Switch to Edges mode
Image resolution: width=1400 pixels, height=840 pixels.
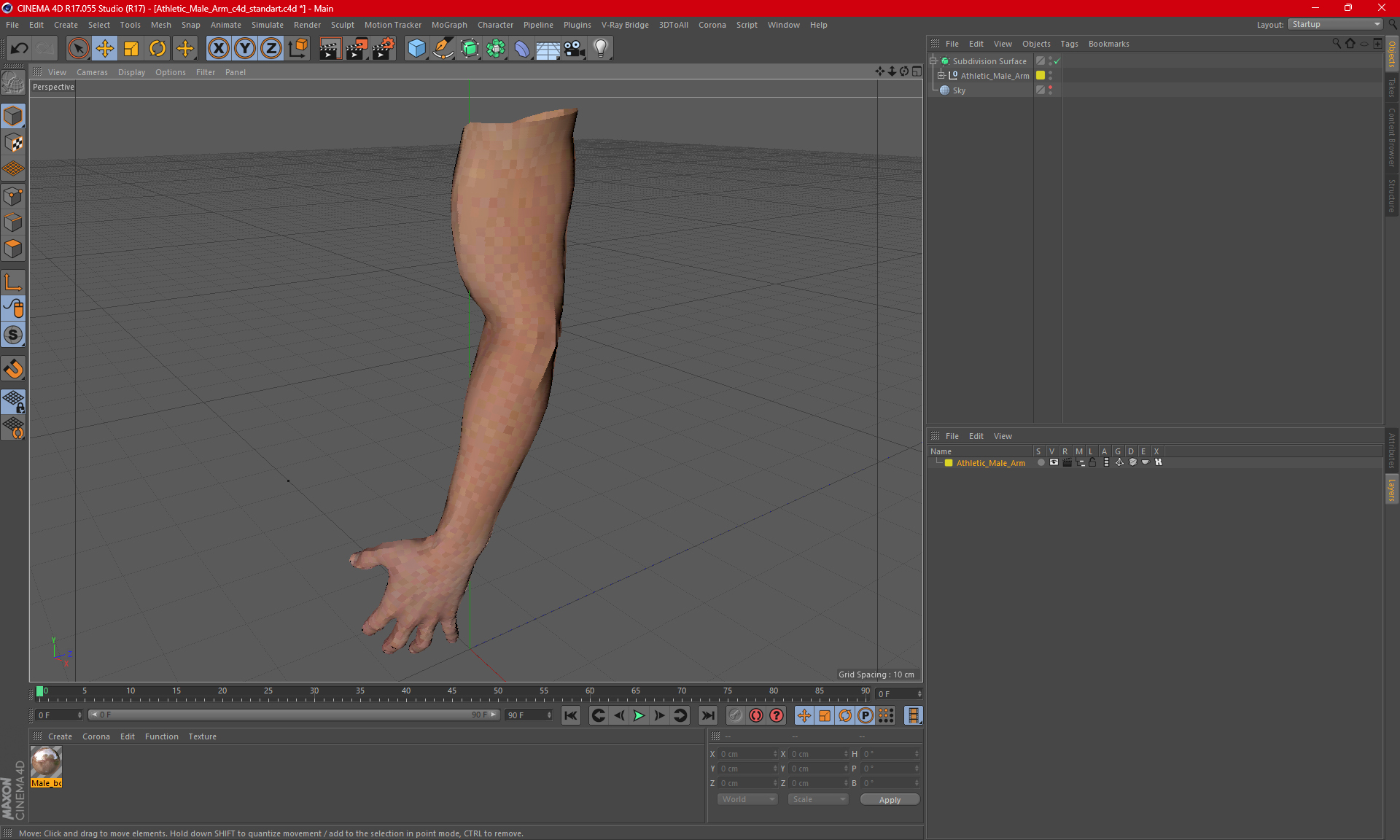coord(13,222)
